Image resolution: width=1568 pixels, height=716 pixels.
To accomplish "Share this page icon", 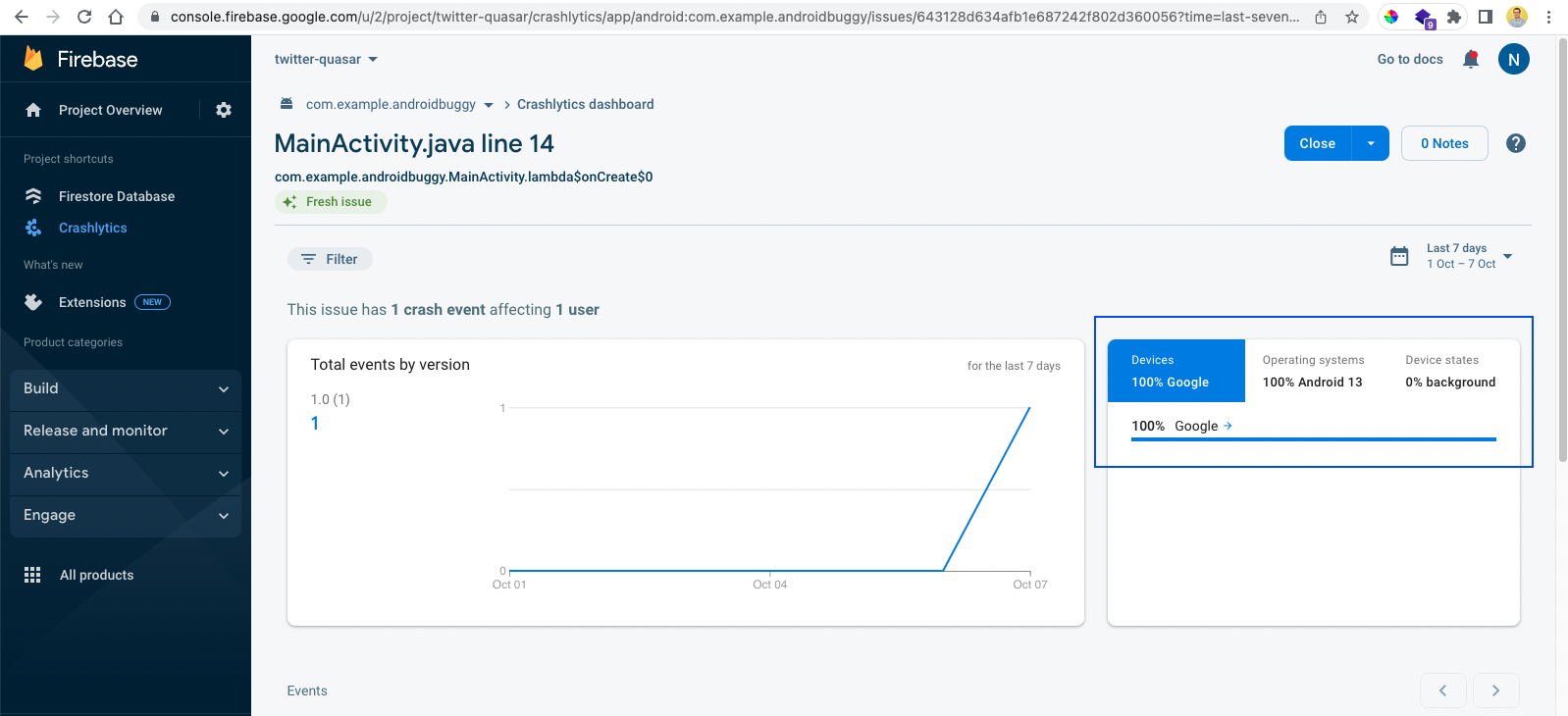I will click(x=1321, y=17).
